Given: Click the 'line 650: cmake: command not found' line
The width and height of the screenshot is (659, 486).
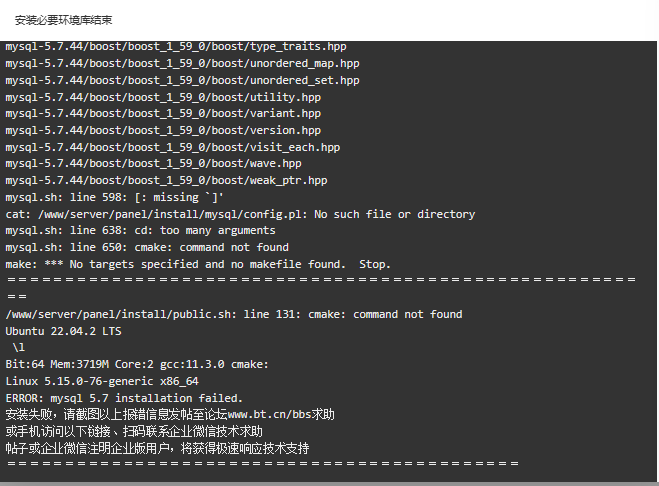Looking at the screenshot, I should (x=147, y=247).
